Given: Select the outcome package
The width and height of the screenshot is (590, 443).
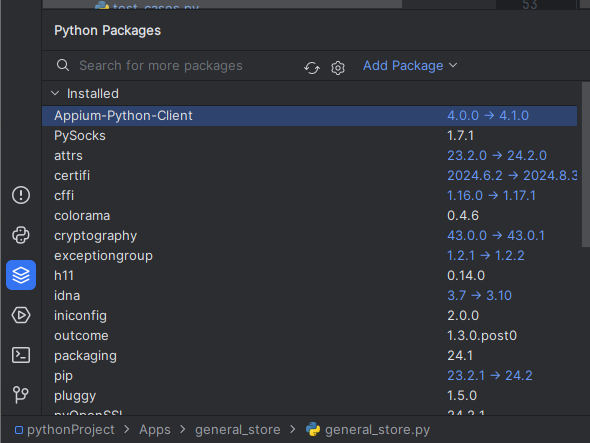Looking at the screenshot, I should 81,335.
